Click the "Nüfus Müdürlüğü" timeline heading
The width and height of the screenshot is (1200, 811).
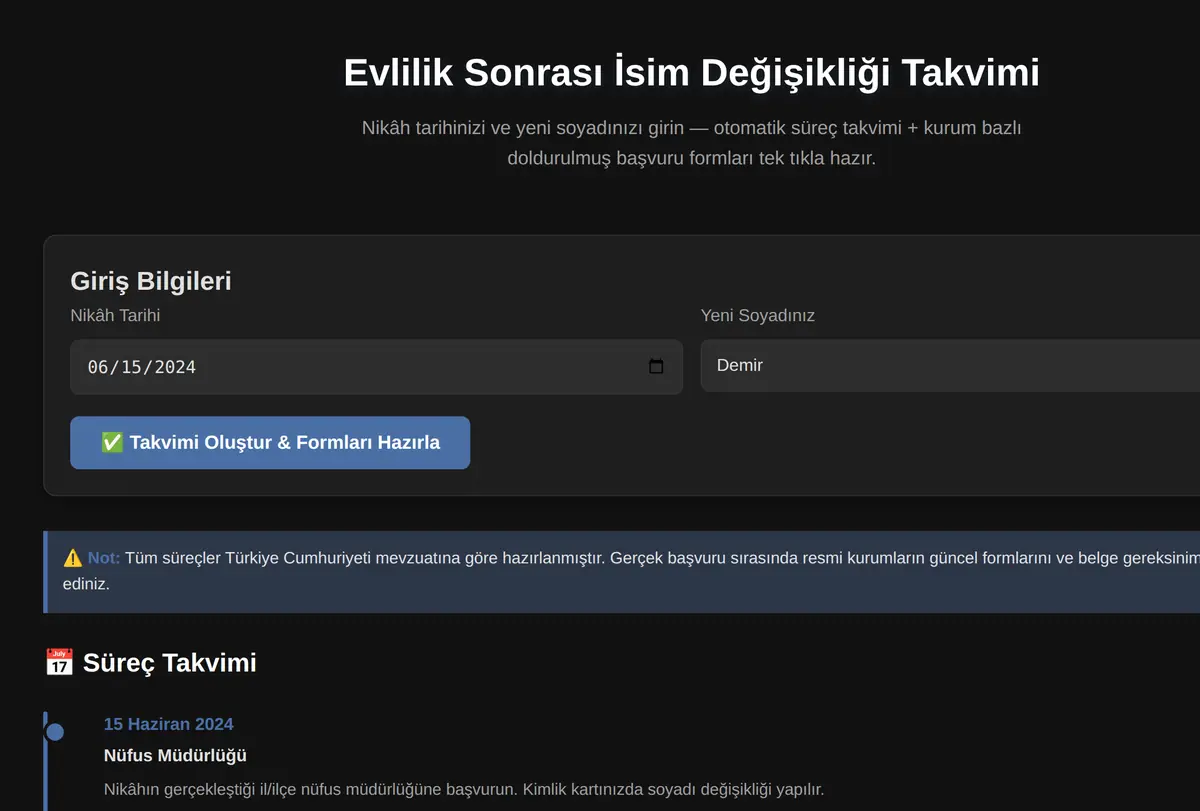(175, 755)
